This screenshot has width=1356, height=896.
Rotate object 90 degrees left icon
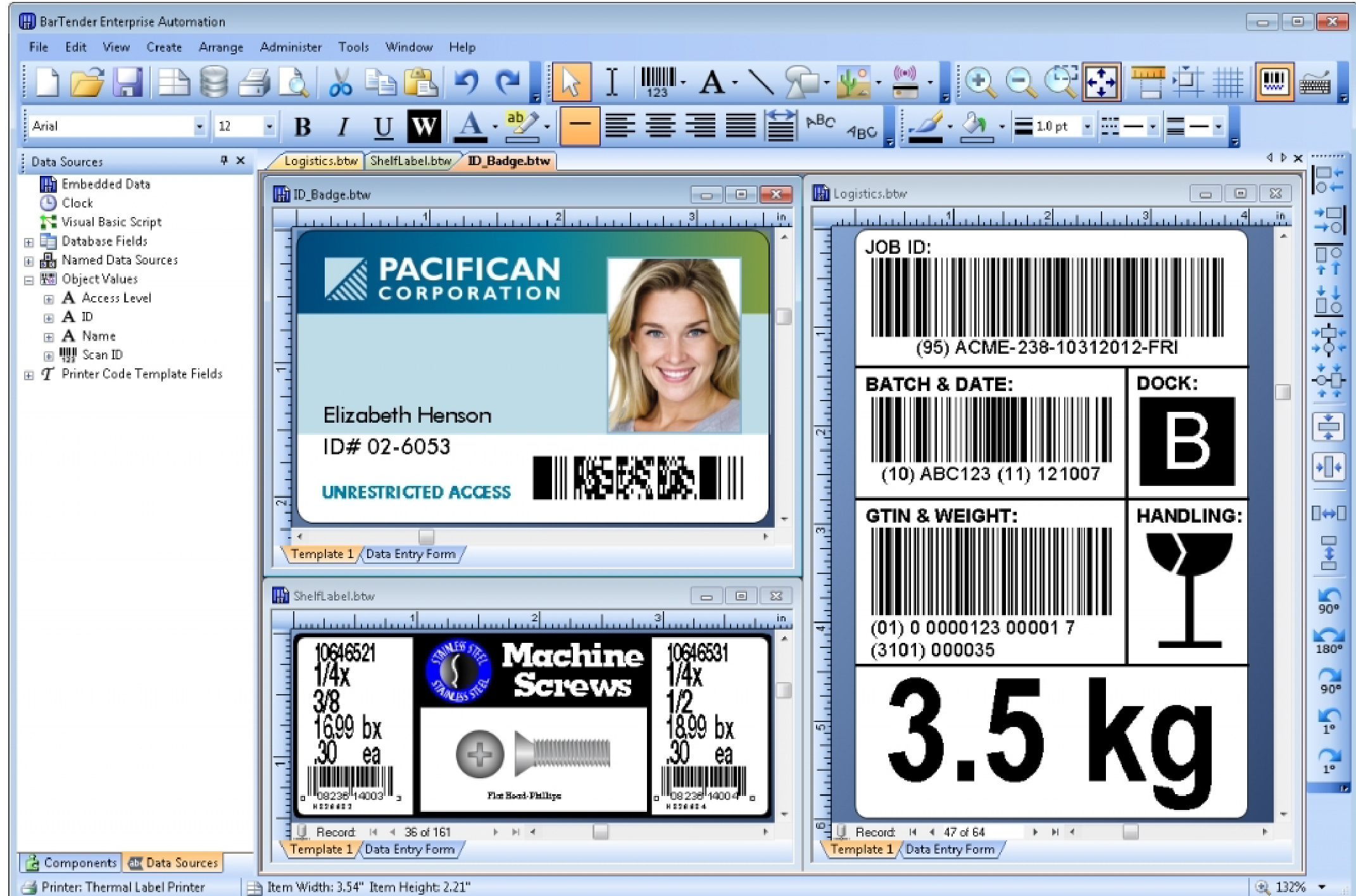[1329, 601]
